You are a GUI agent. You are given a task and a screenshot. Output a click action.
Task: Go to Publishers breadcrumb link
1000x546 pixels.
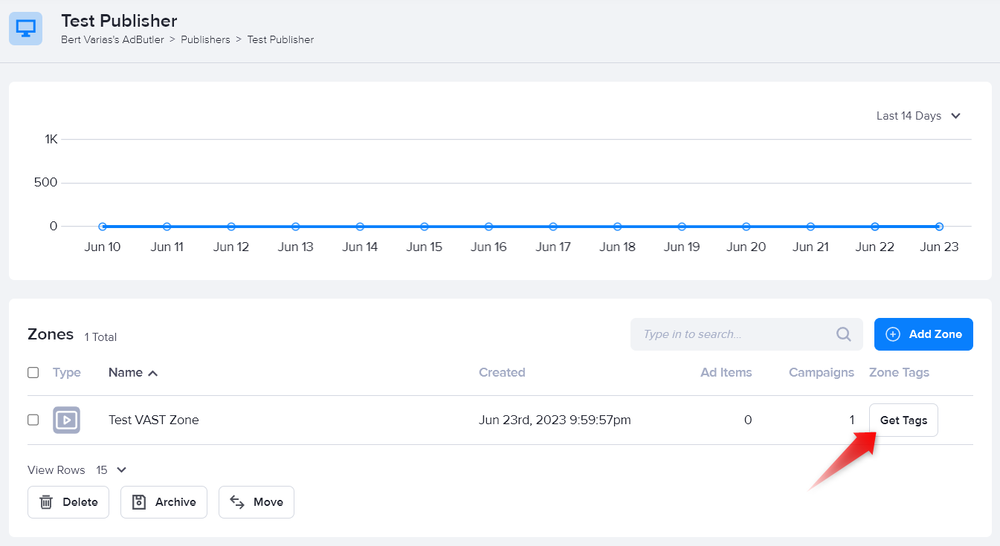pyautogui.click(x=205, y=40)
